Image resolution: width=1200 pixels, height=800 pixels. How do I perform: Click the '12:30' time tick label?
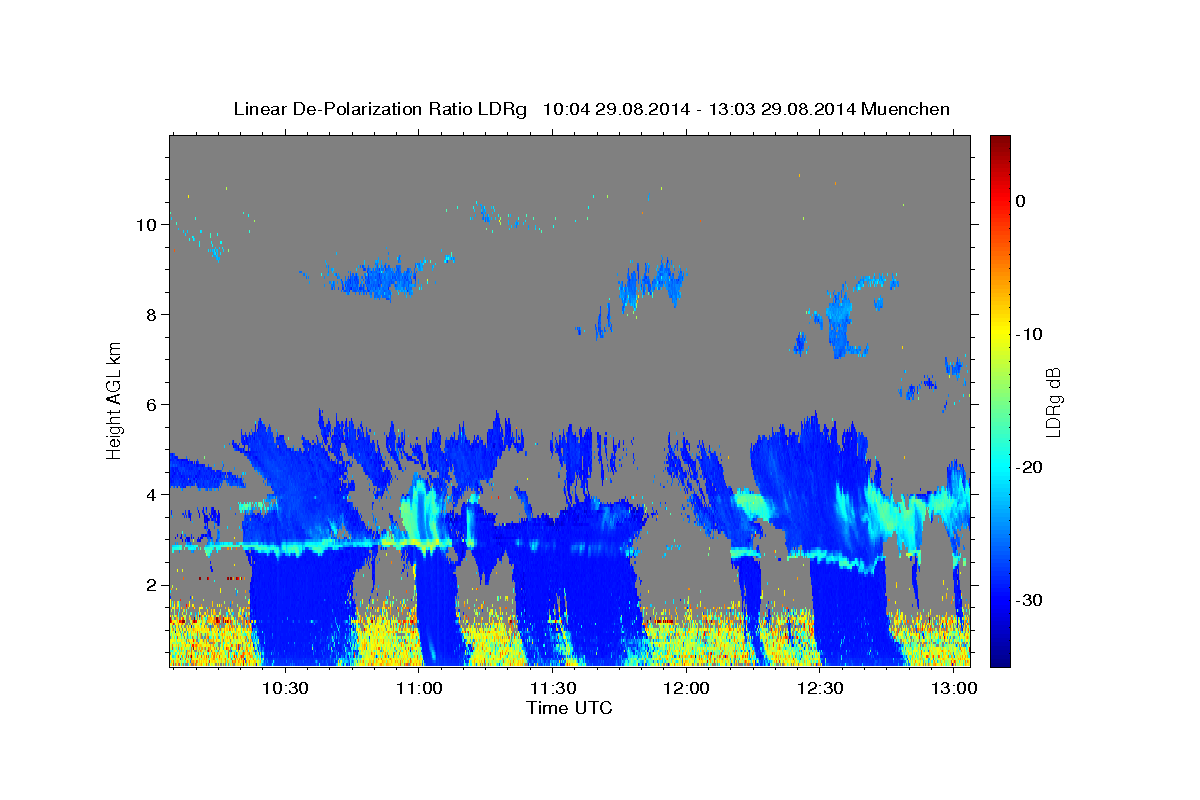[x=821, y=689]
